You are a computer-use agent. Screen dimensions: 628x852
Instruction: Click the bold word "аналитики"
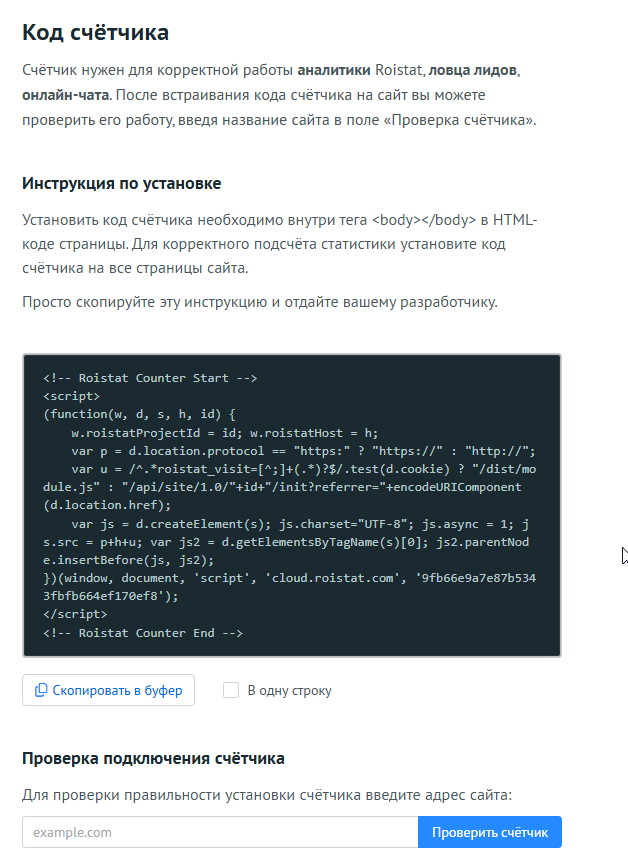click(x=334, y=70)
